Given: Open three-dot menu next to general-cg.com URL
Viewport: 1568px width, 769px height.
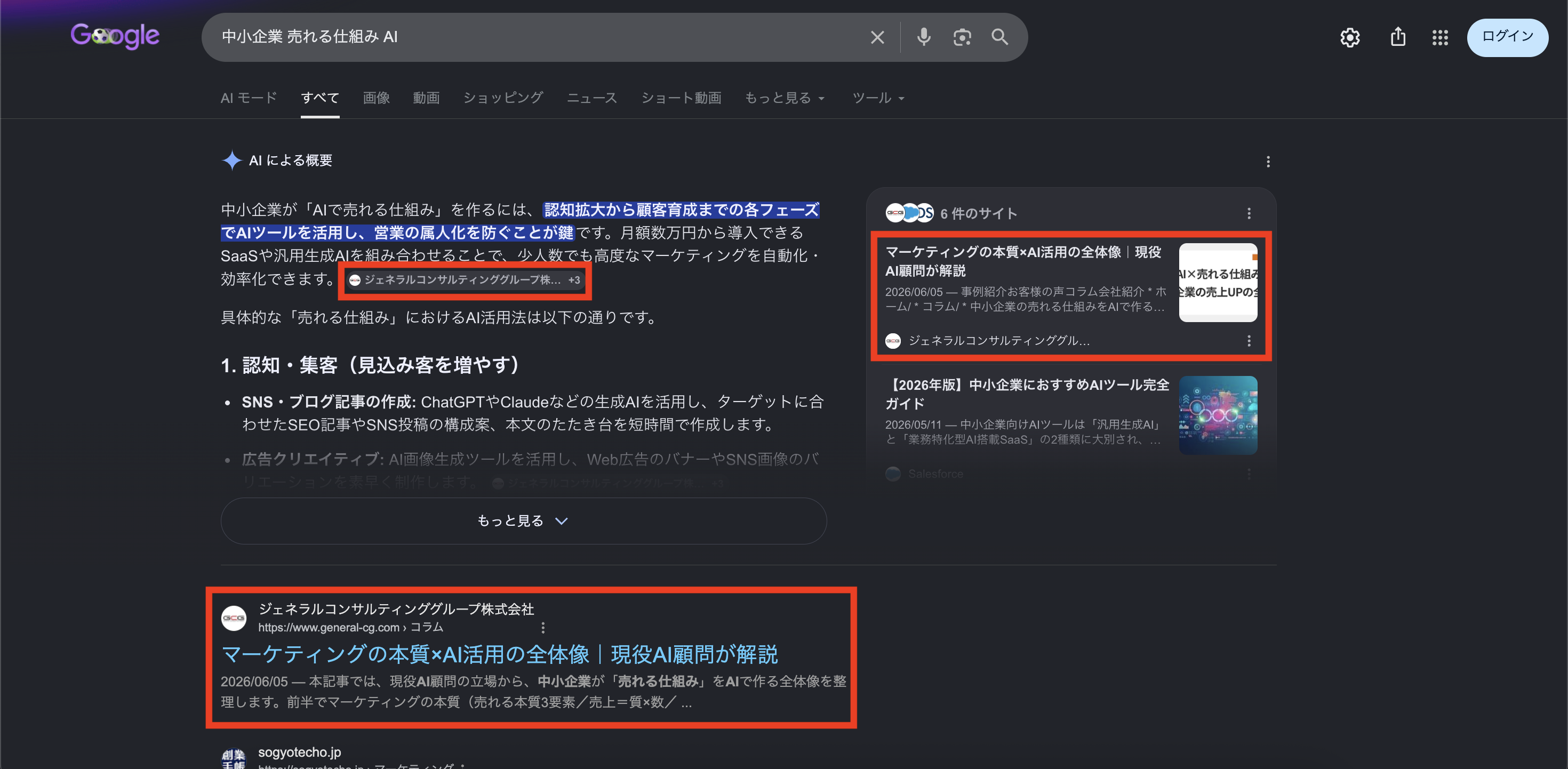Looking at the screenshot, I should tap(543, 627).
